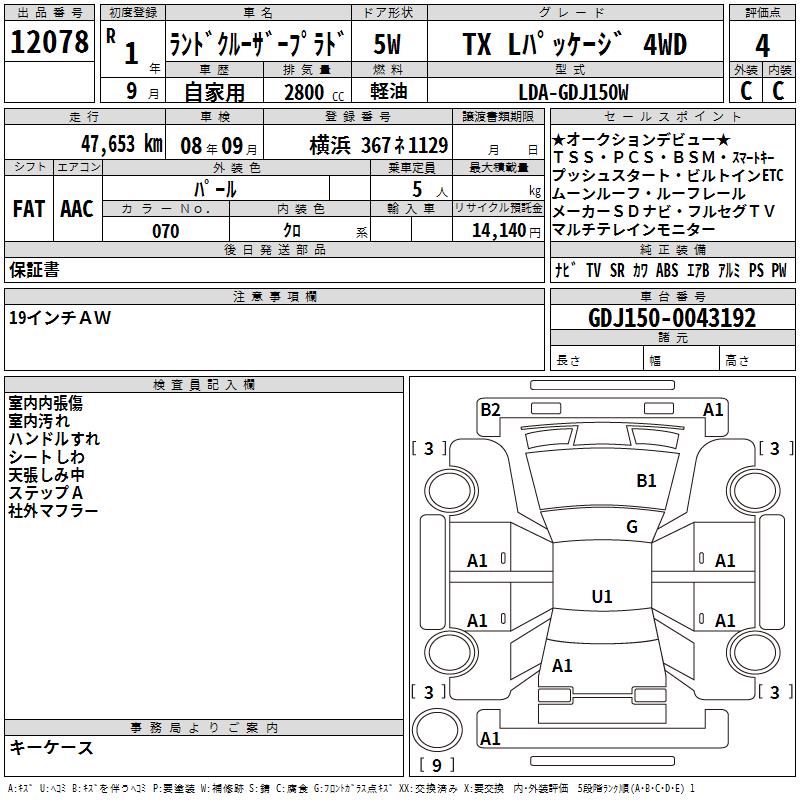Screen dimensions: 800x800
Task: Select マルチテレインモニター line
Action: click(x=634, y=230)
